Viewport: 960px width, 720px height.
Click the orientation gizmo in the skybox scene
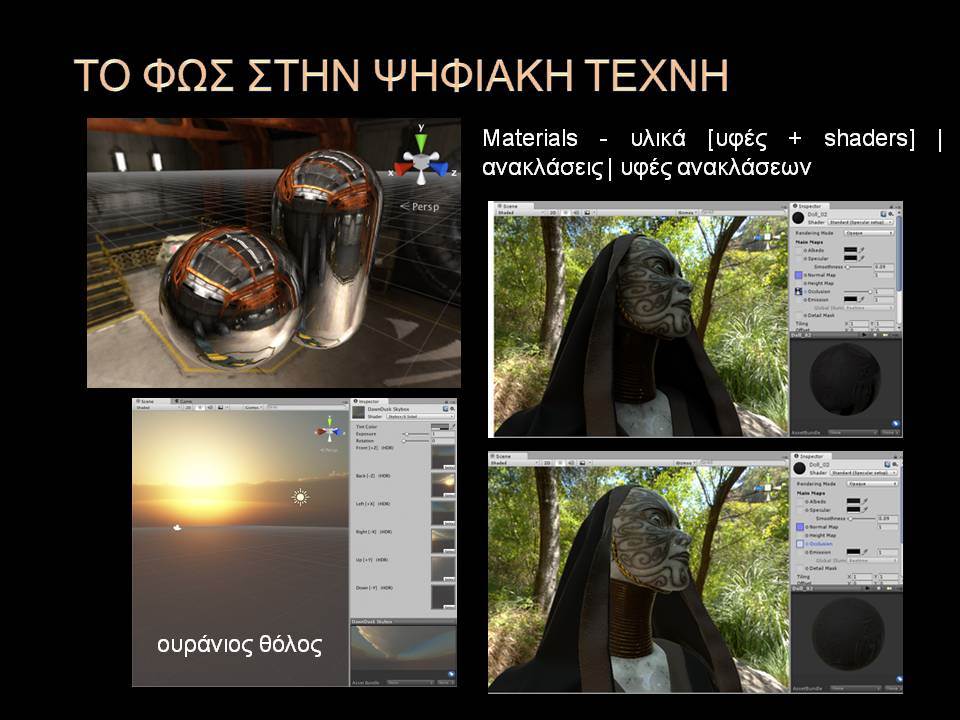(x=330, y=431)
